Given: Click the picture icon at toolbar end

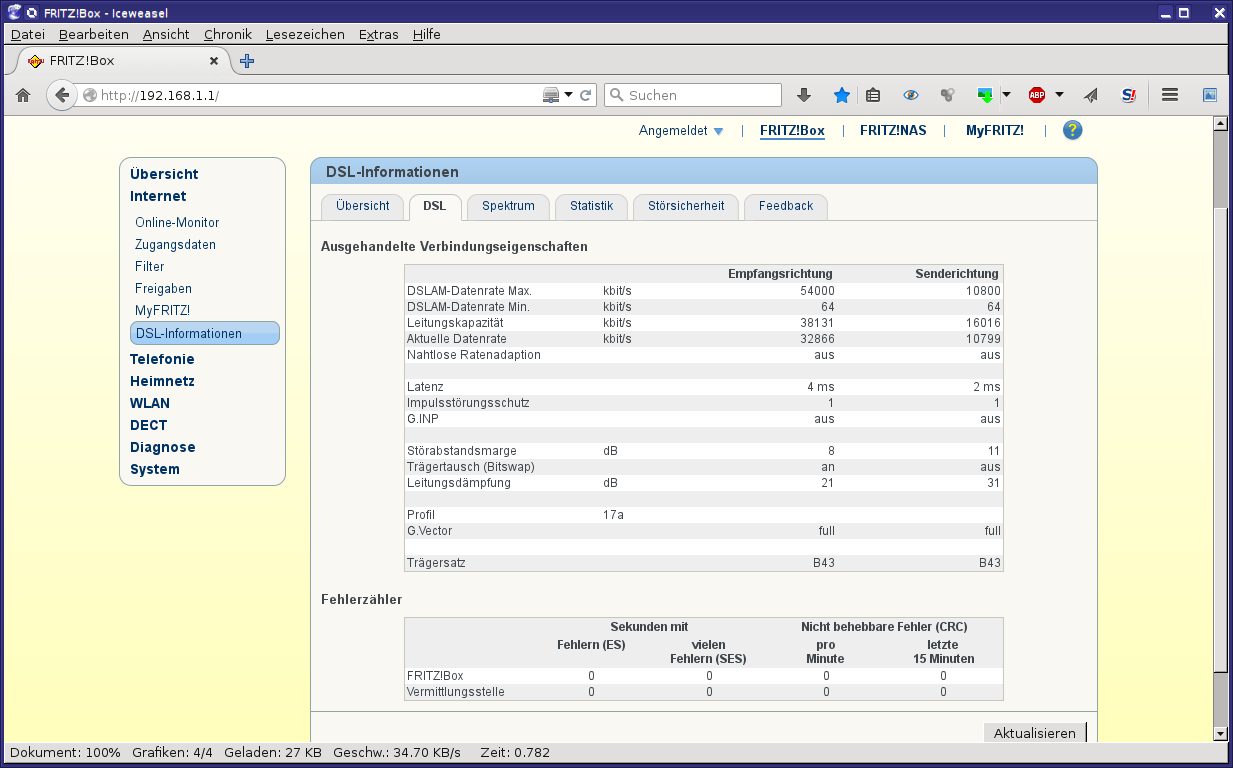Looking at the screenshot, I should point(1210,95).
